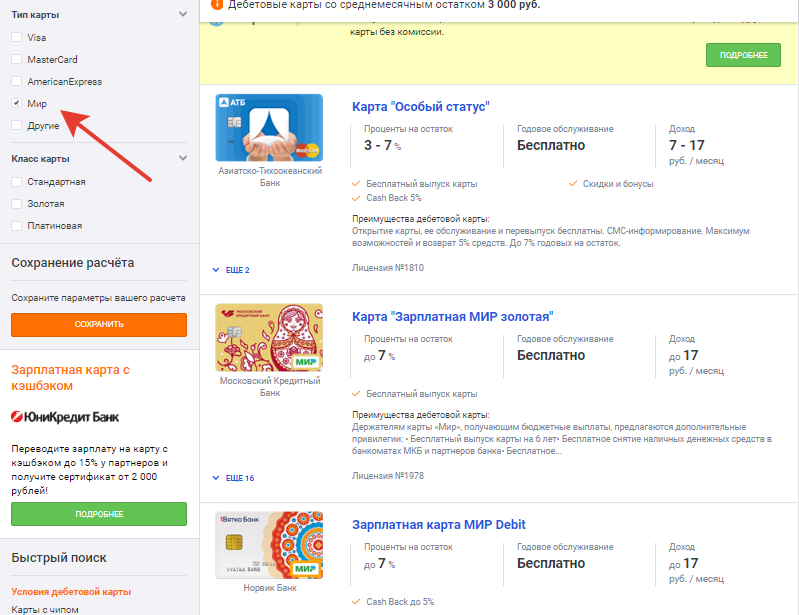Open the Карта "Зарплатная МИР золотая" link

coord(452,317)
